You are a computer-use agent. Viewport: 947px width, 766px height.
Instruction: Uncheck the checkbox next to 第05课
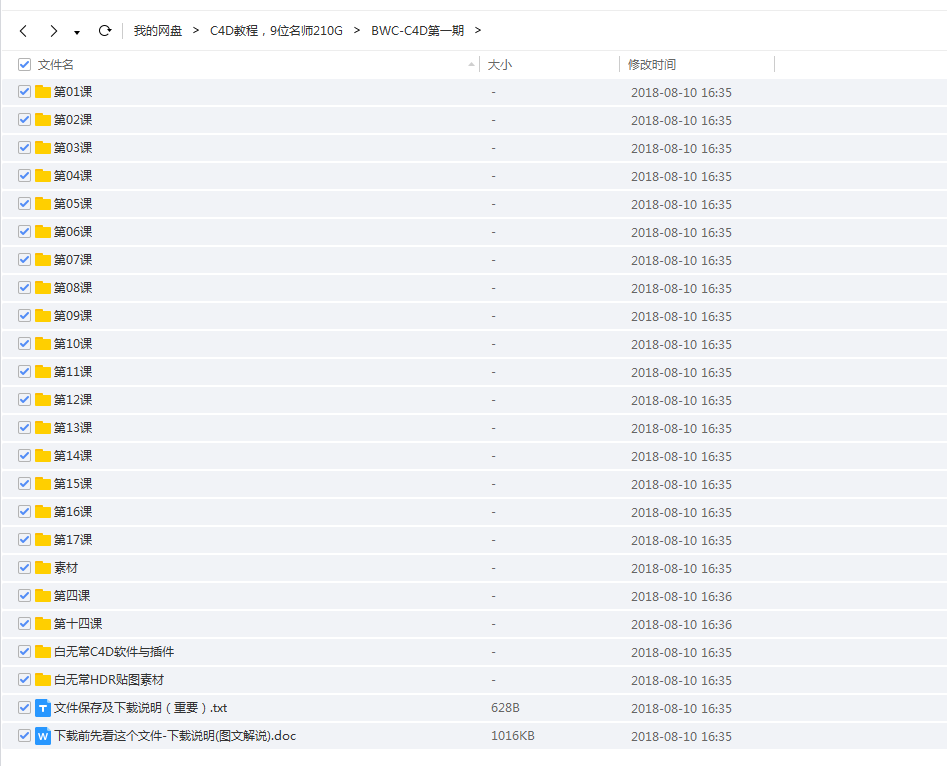[x=23, y=203]
